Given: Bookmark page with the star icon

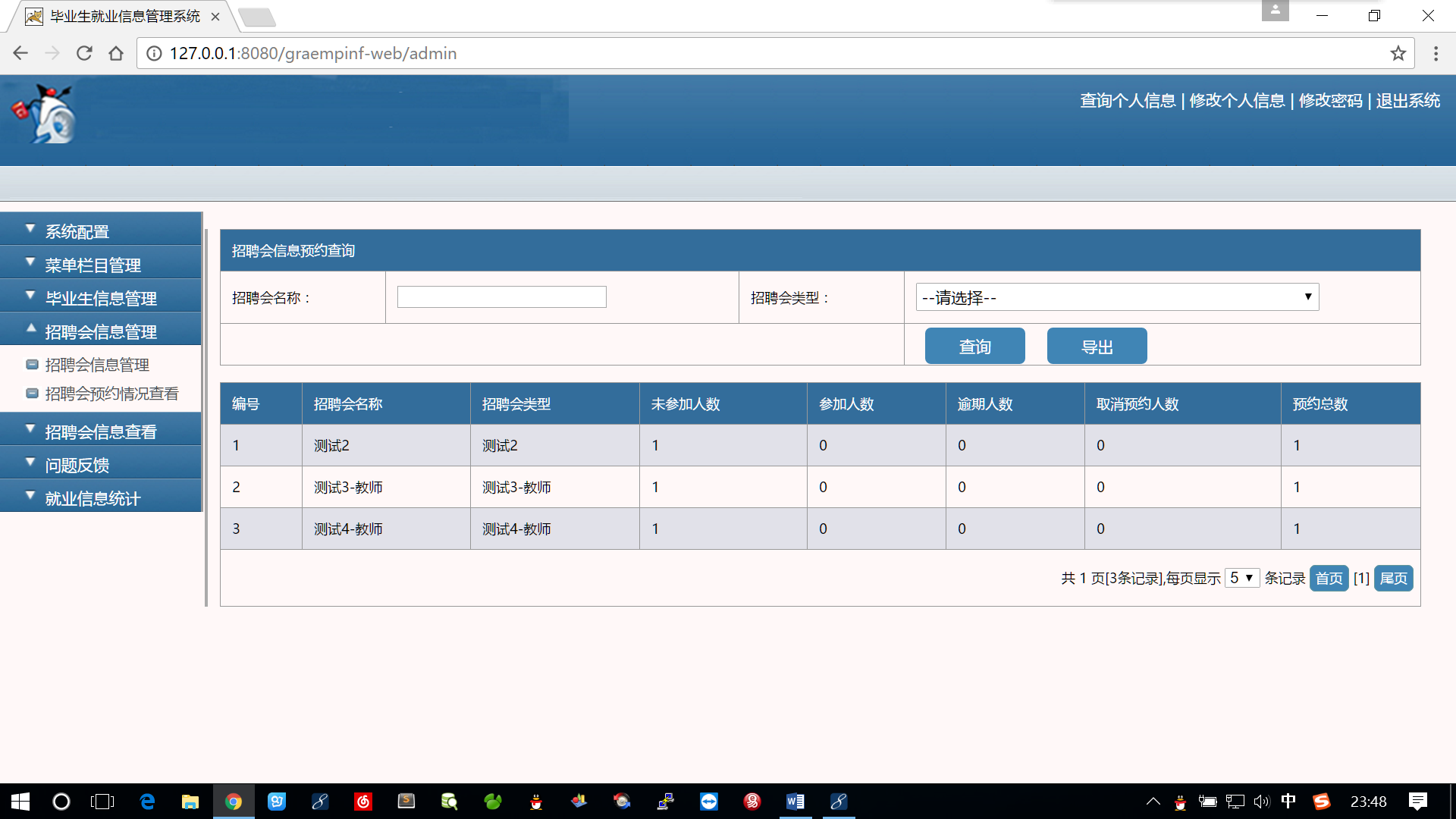Looking at the screenshot, I should 1398,53.
